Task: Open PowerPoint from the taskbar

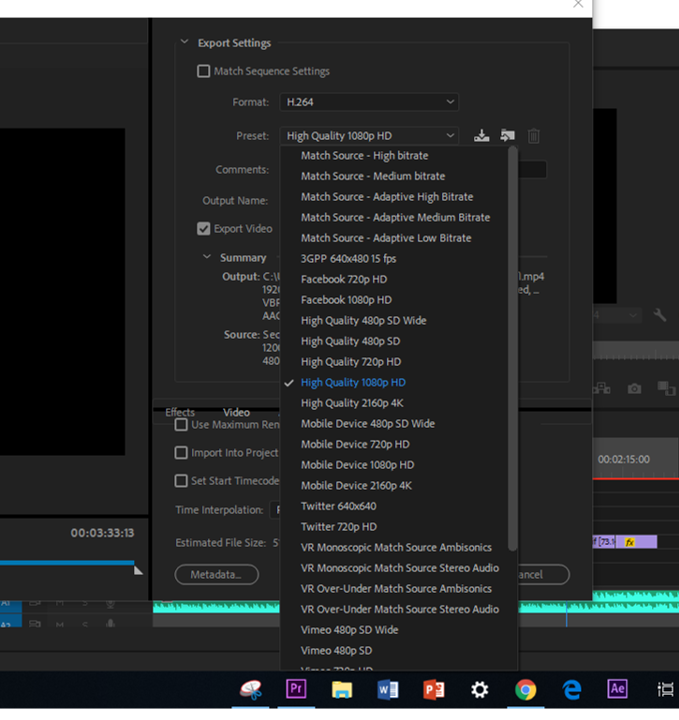Action: (434, 689)
